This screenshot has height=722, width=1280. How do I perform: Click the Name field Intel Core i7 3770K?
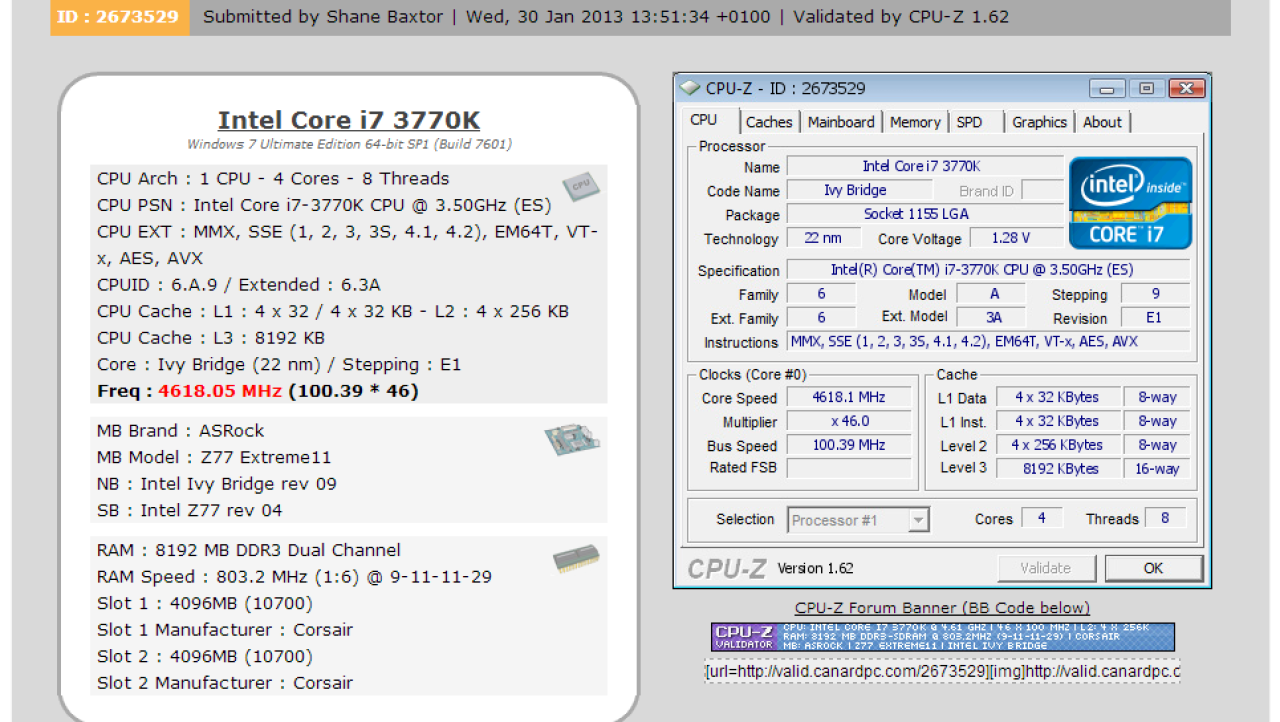pos(925,166)
